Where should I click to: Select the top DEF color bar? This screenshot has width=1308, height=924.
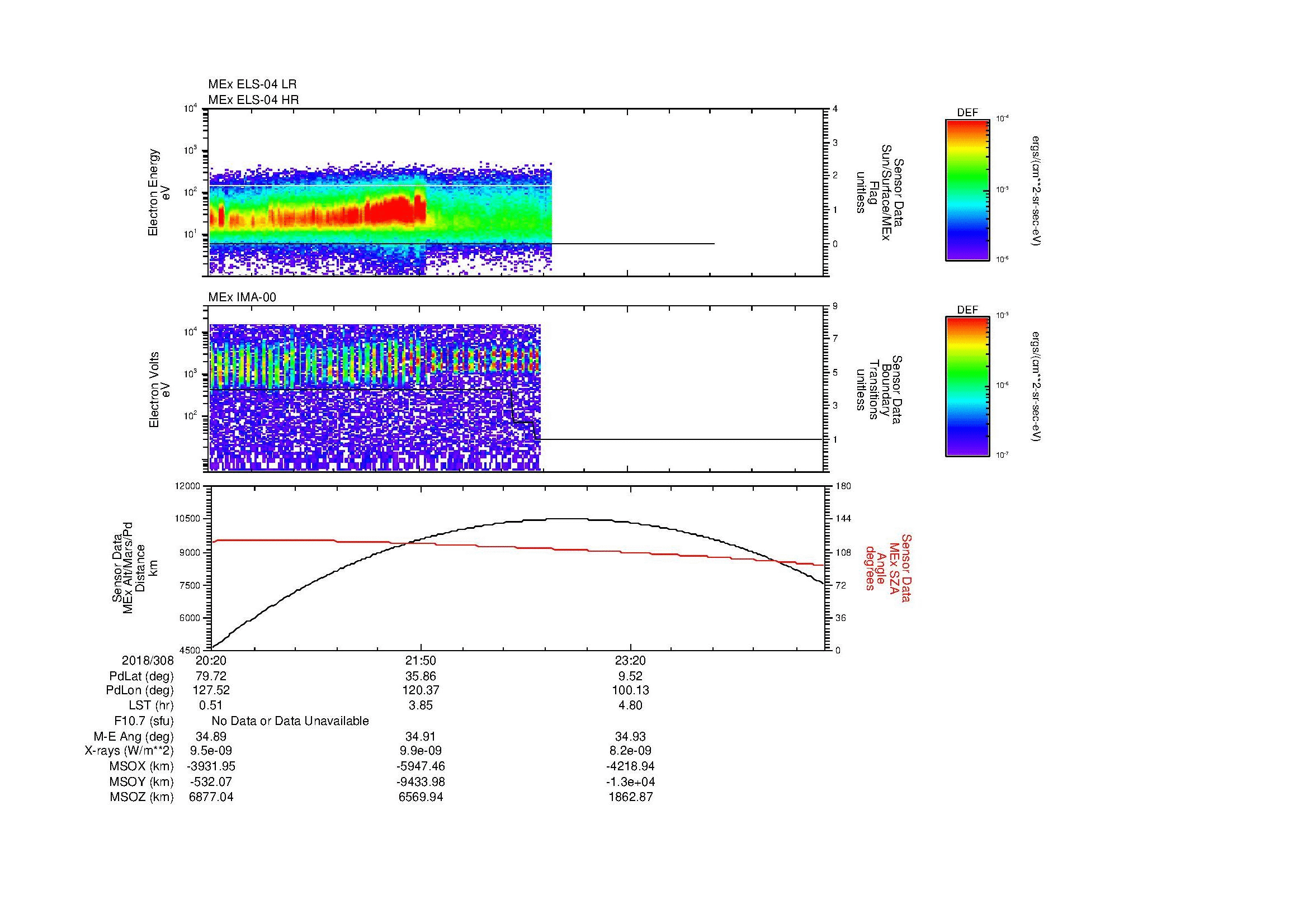tap(967, 189)
